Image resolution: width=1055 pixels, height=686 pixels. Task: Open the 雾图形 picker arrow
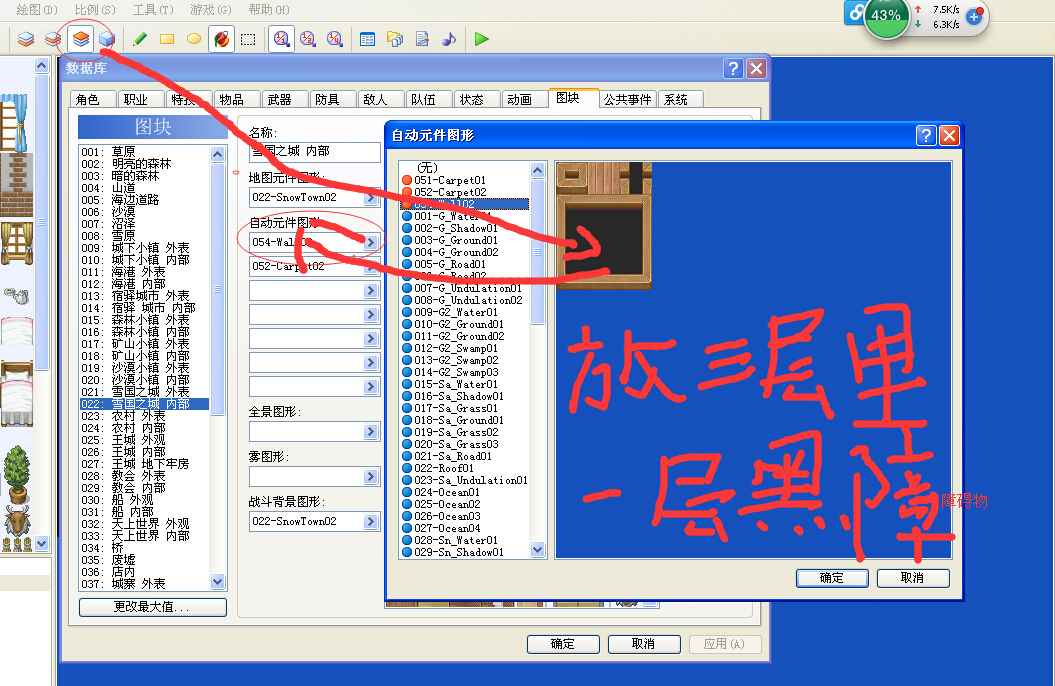pyautogui.click(x=371, y=476)
